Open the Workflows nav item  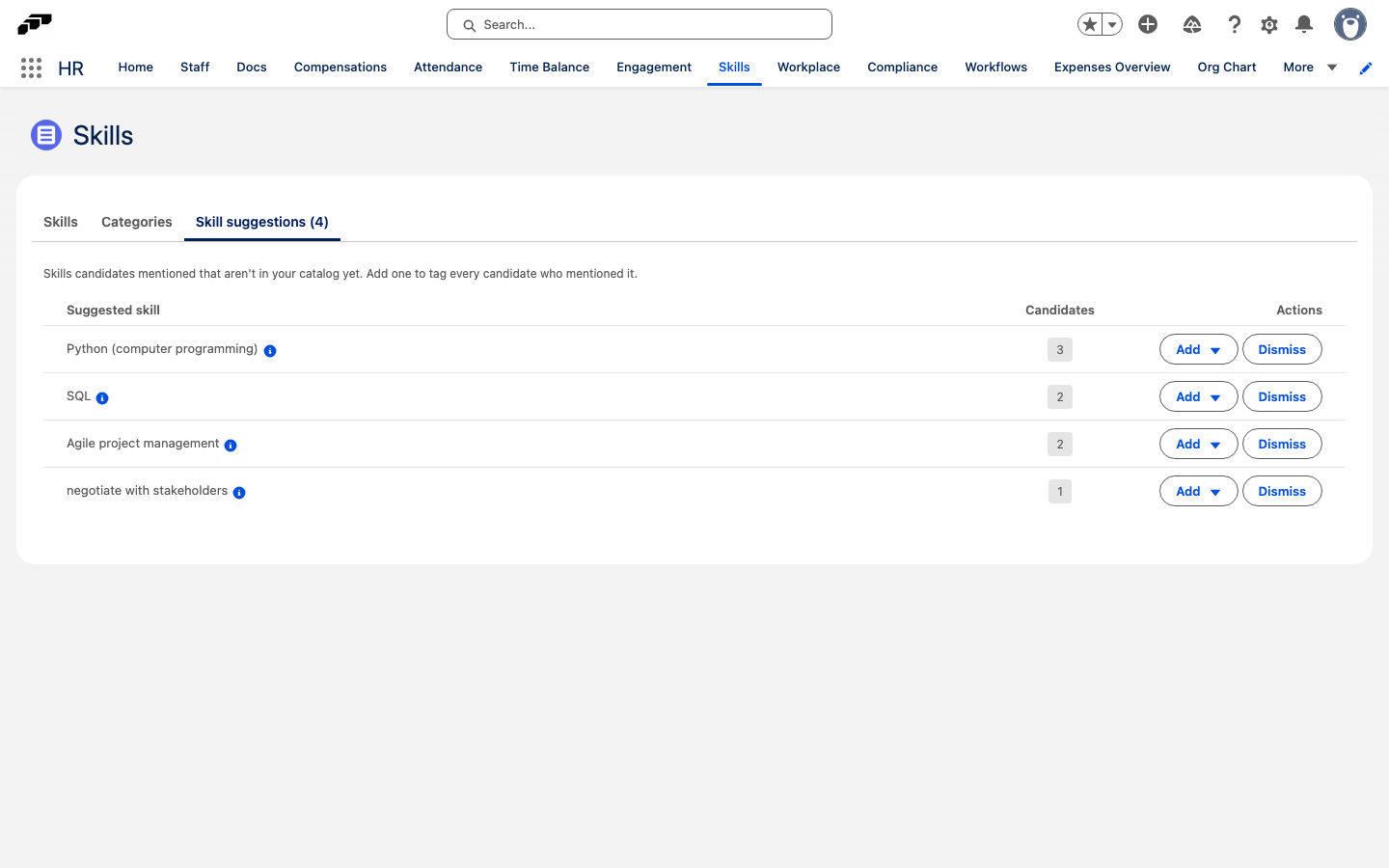click(996, 68)
